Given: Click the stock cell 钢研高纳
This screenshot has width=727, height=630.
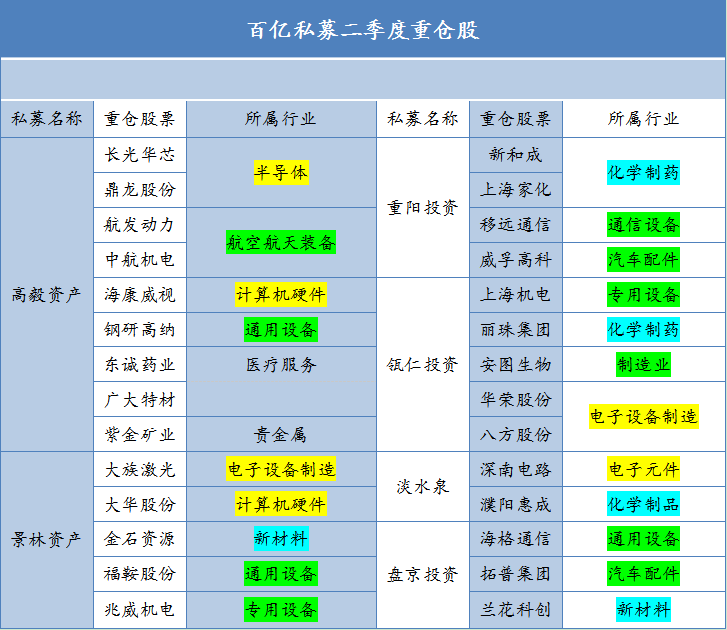Looking at the screenshot, I should (140, 330).
